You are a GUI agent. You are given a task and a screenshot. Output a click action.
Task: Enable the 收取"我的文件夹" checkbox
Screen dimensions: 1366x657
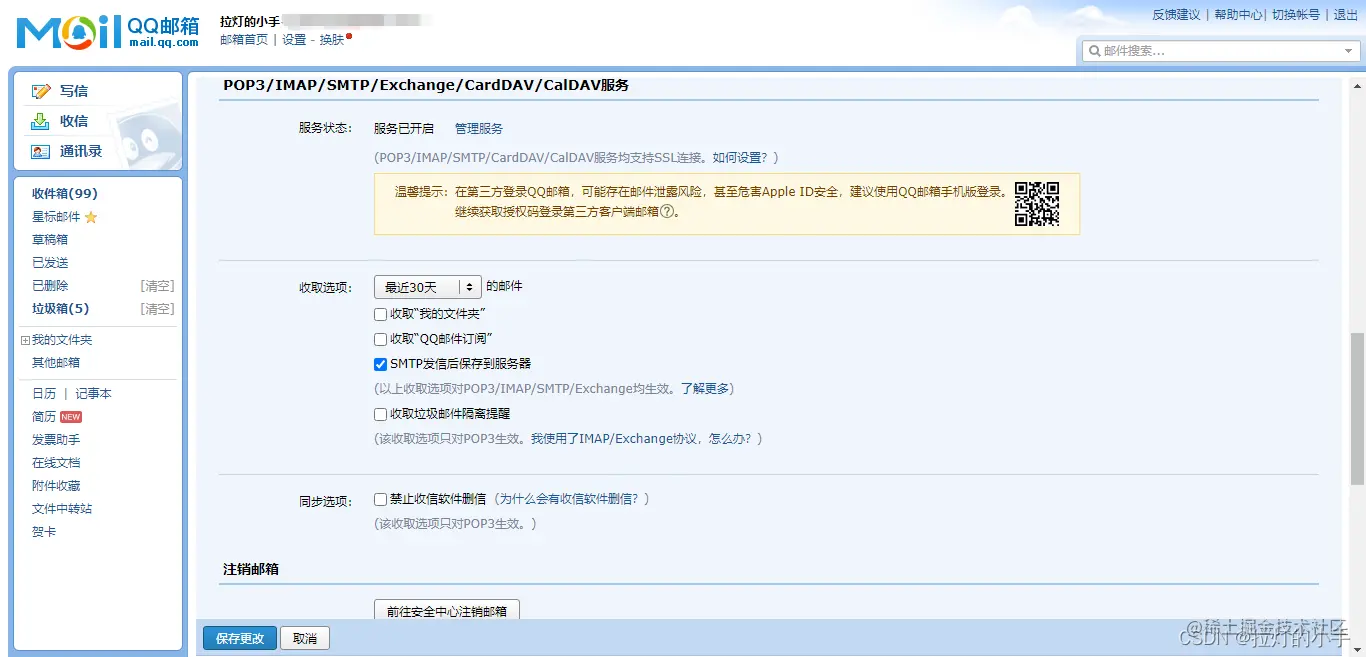380,314
